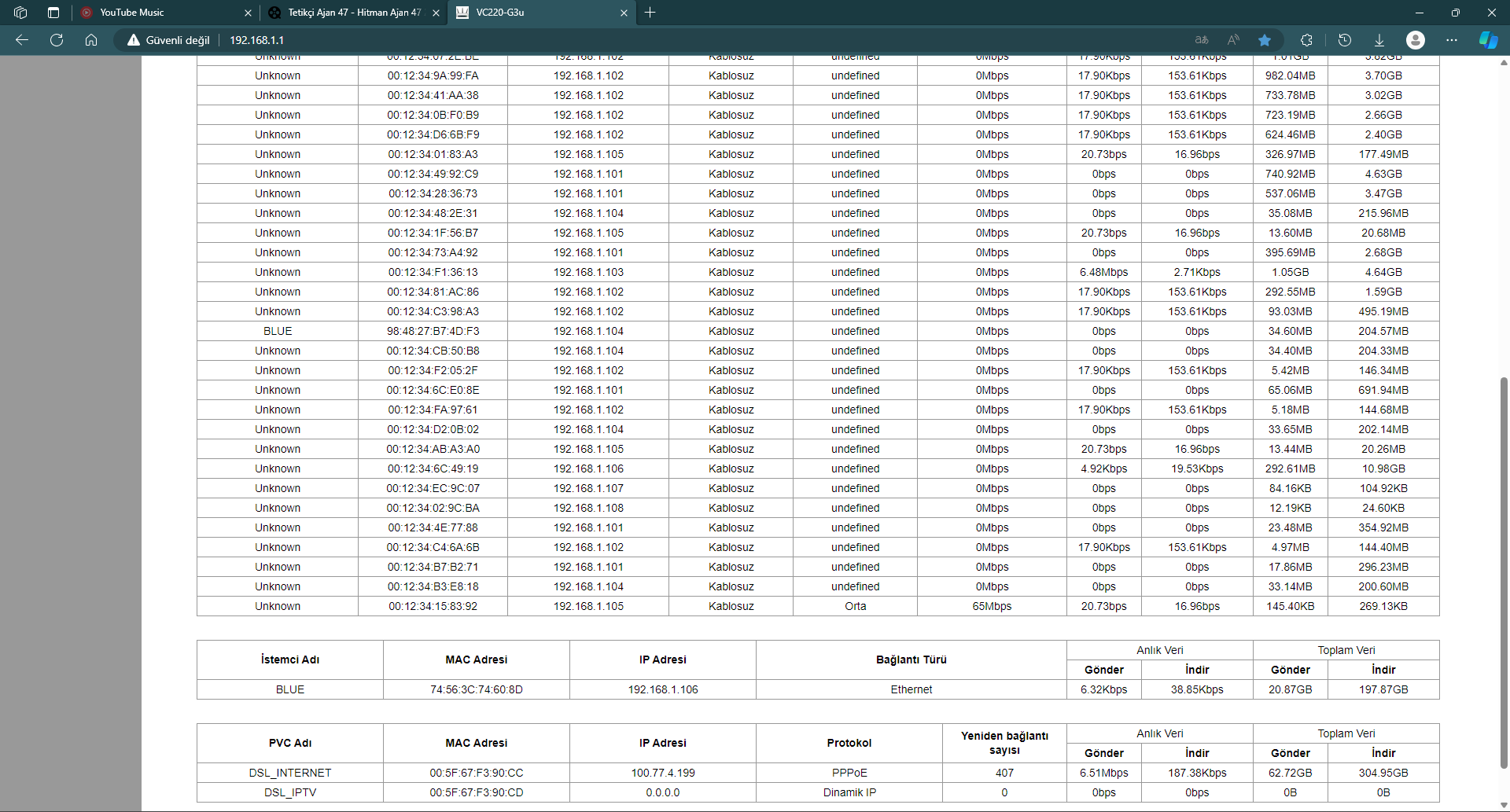The image size is (1510, 812).
Task: Click the PPPoE protocol cell
Action: pyautogui.click(x=849, y=773)
